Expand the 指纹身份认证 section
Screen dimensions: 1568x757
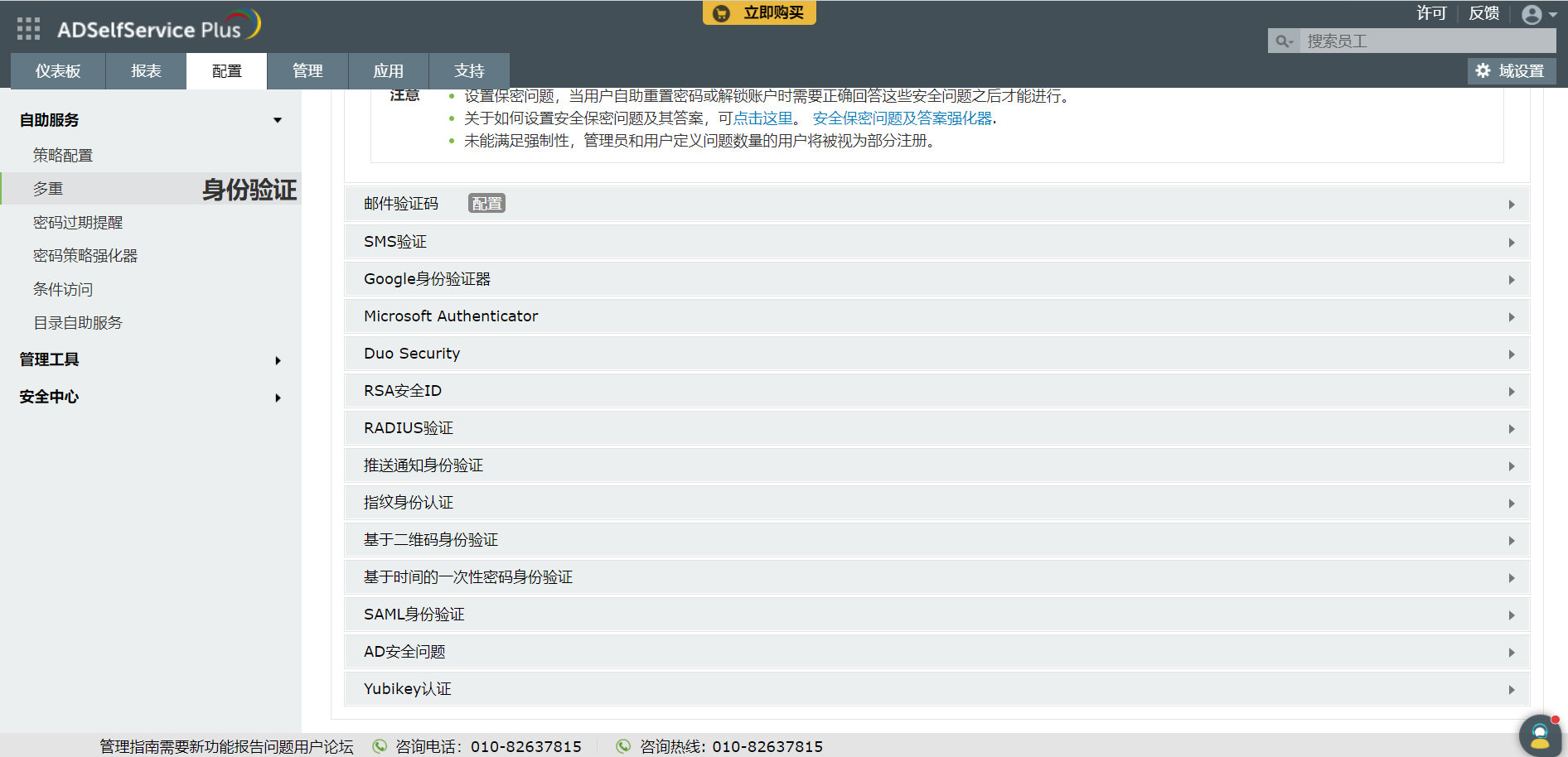coord(936,503)
